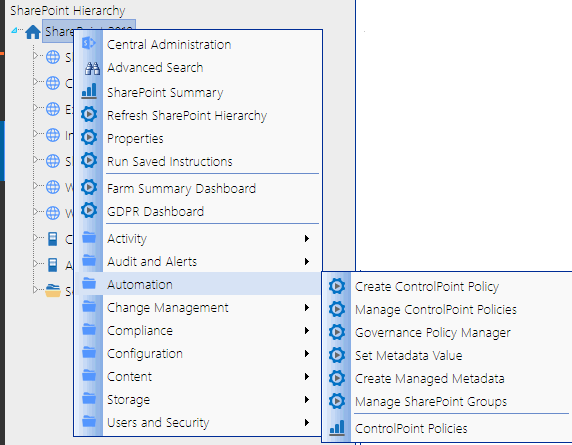Click the gear icon next to GDPR Dashboard
Screen dimensions: 572x445
coord(89,210)
